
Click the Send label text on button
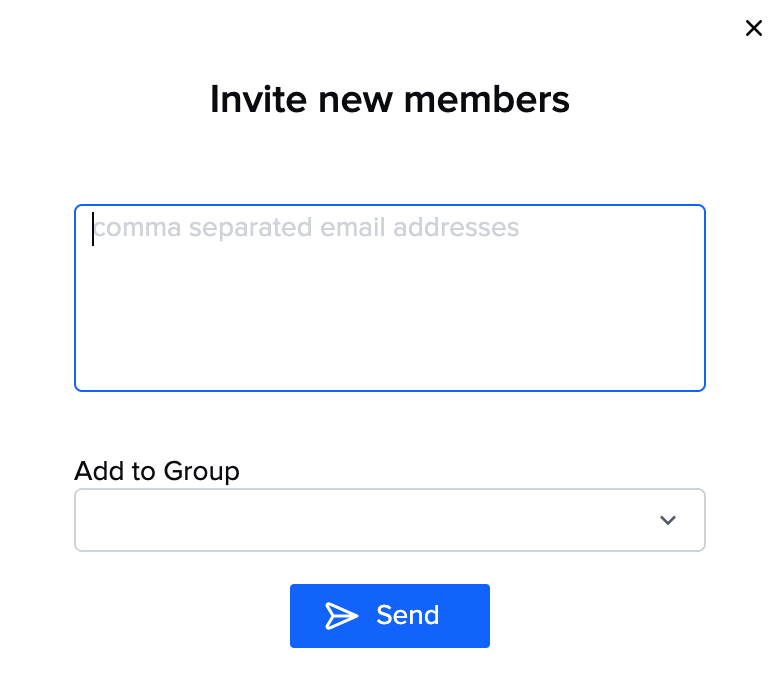pyautogui.click(x=407, y=615)
